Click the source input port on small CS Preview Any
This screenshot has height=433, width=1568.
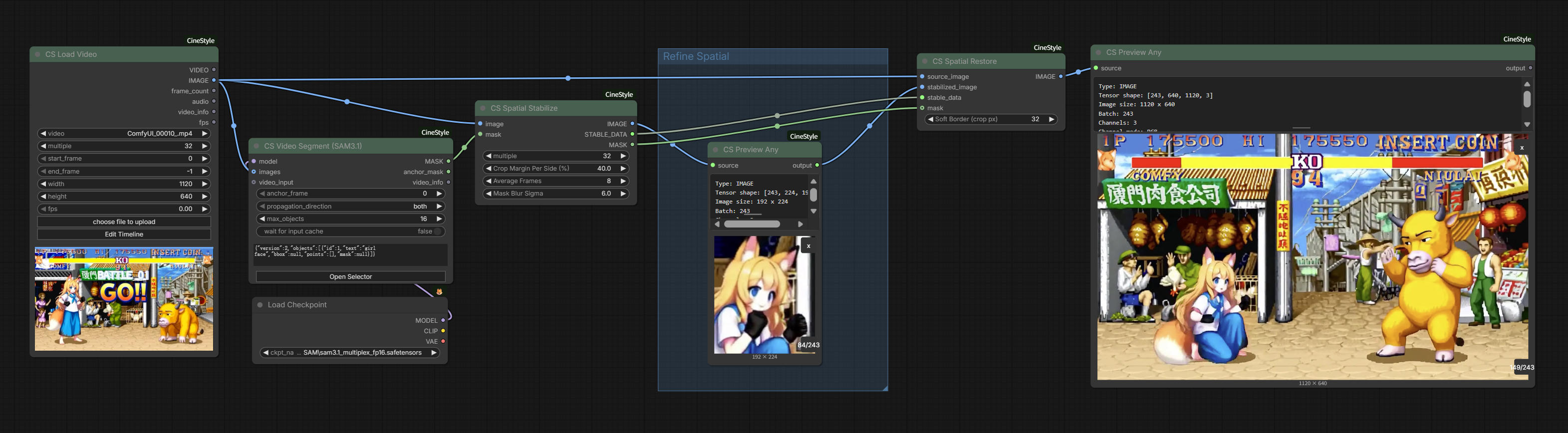(x=713, y=166)
